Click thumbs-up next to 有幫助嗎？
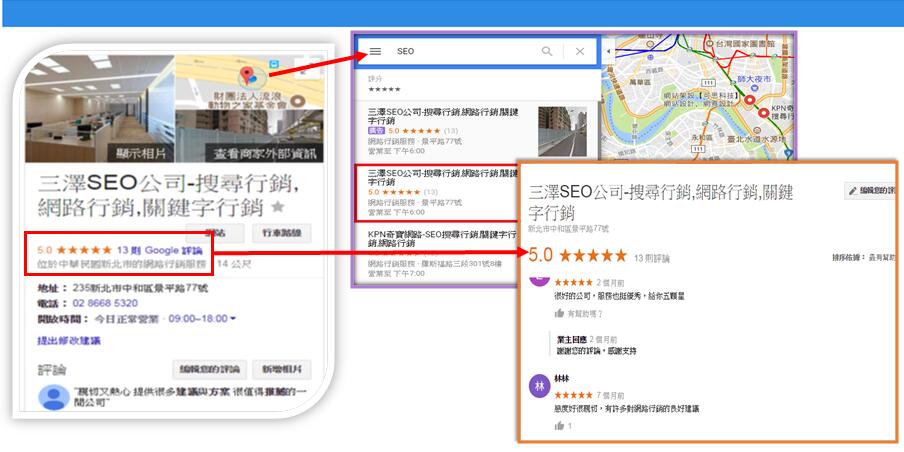 pos(559,314)
